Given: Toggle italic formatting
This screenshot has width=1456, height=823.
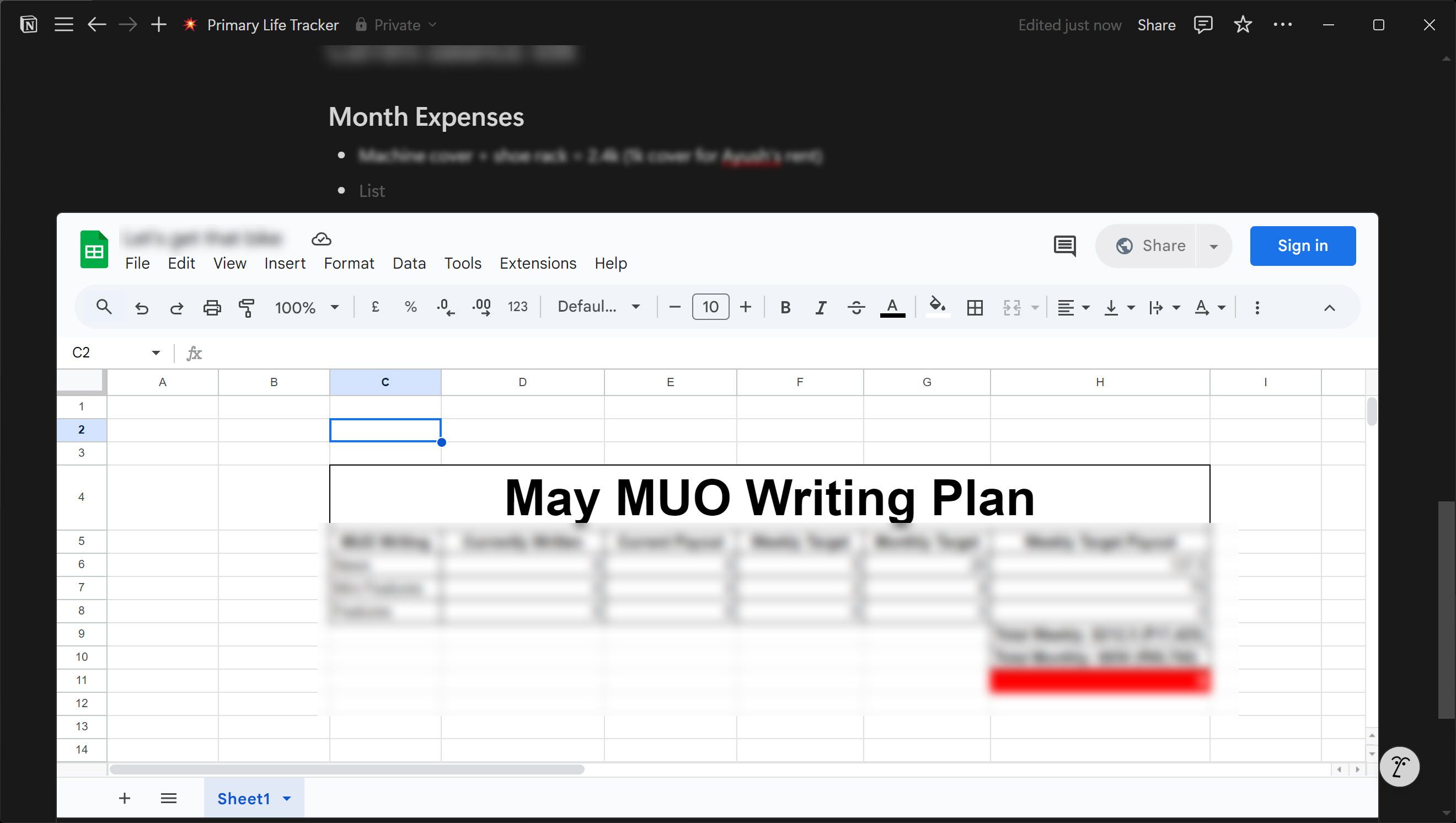Looking at the screenshot, I should coord(821,307).
